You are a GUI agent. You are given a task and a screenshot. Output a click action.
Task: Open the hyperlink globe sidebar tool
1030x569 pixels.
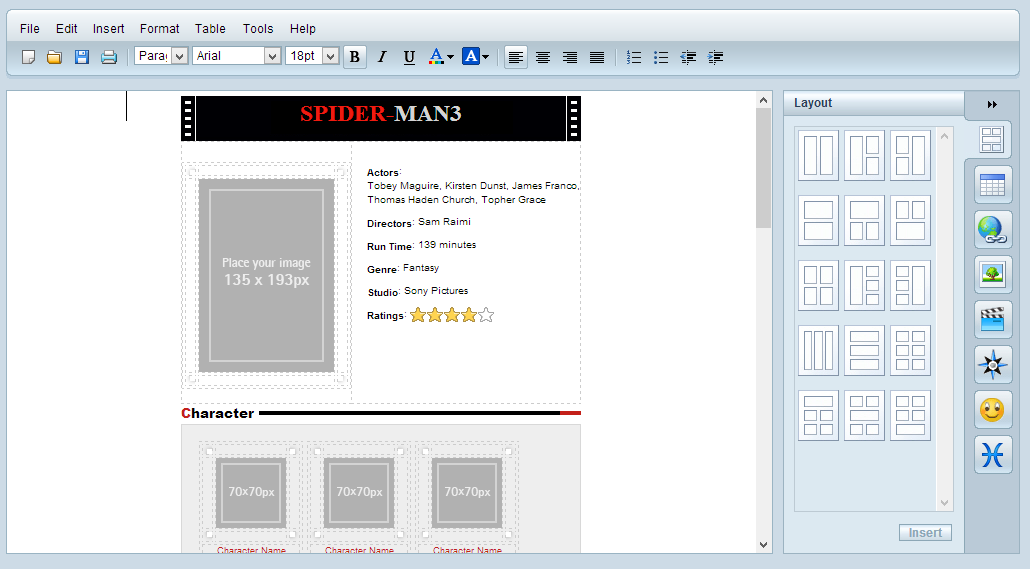tap(992, 230)
